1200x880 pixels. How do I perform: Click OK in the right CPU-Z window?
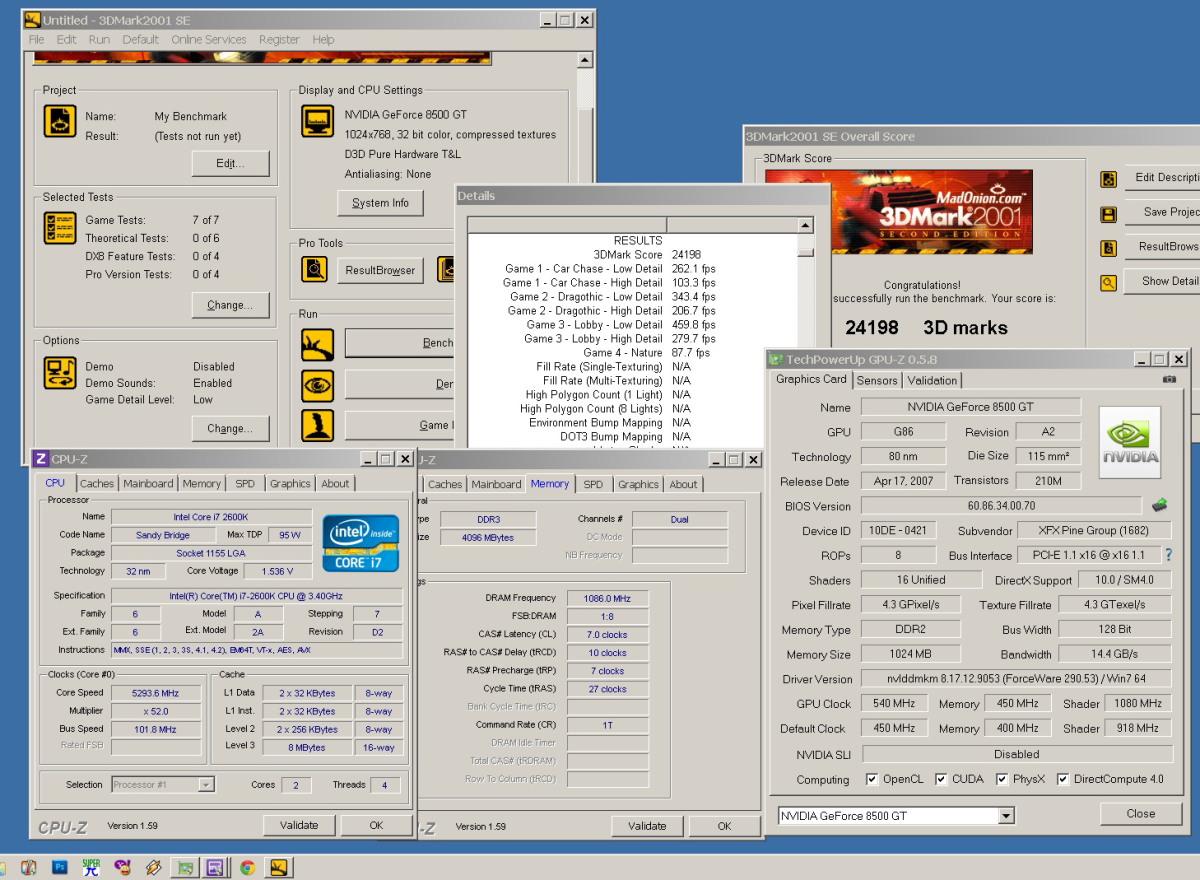click(x=724, y=826)
